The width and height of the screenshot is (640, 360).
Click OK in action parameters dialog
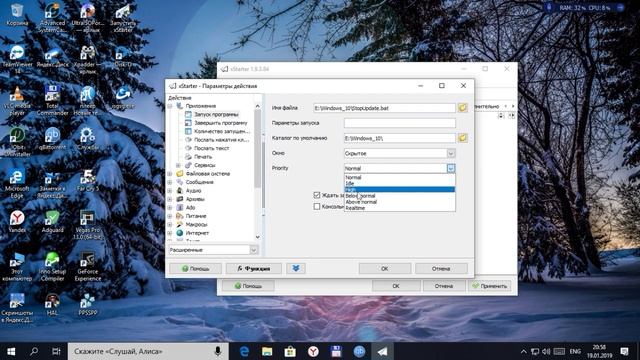click(384, 269)
